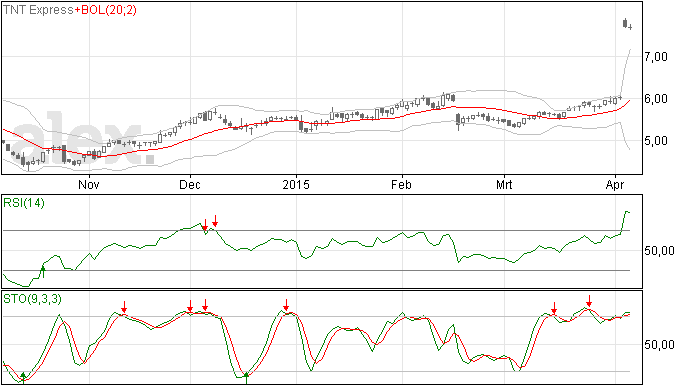This screenshot has height=387, width=690.
Task: Click the TNT Express chart title
Action: (x=38, y=10)
